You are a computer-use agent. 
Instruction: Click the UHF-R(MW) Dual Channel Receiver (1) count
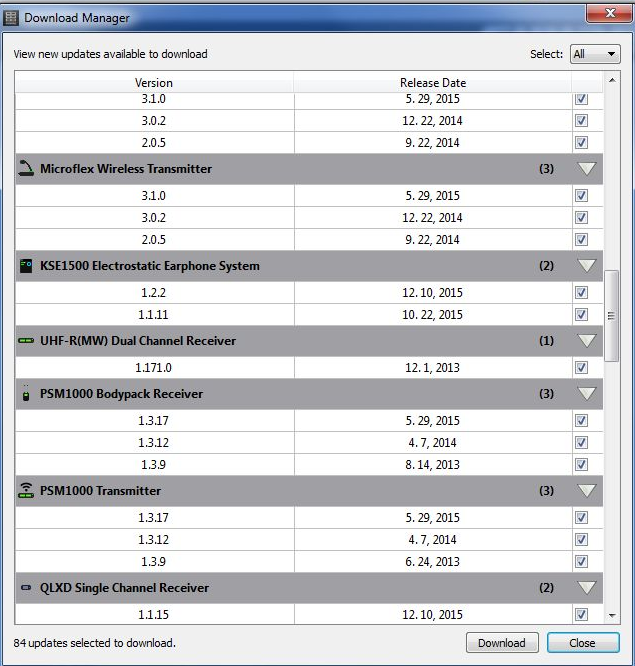tap(546, 341)
